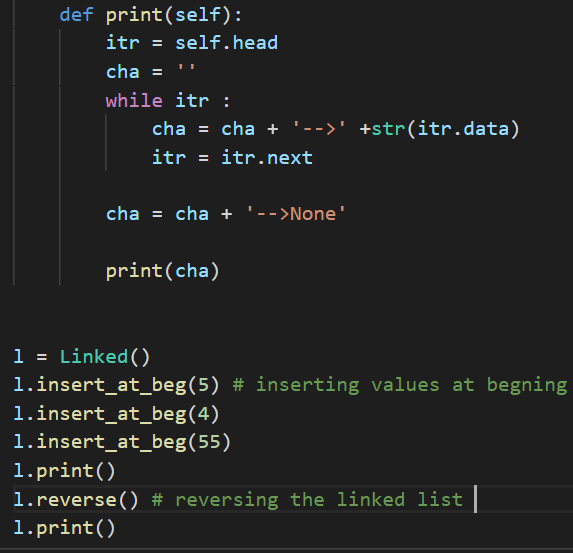Click the 'while' keyword
The width and height of the screenshot is (573, 553).
pyautogui.click(x=134, y=100)
